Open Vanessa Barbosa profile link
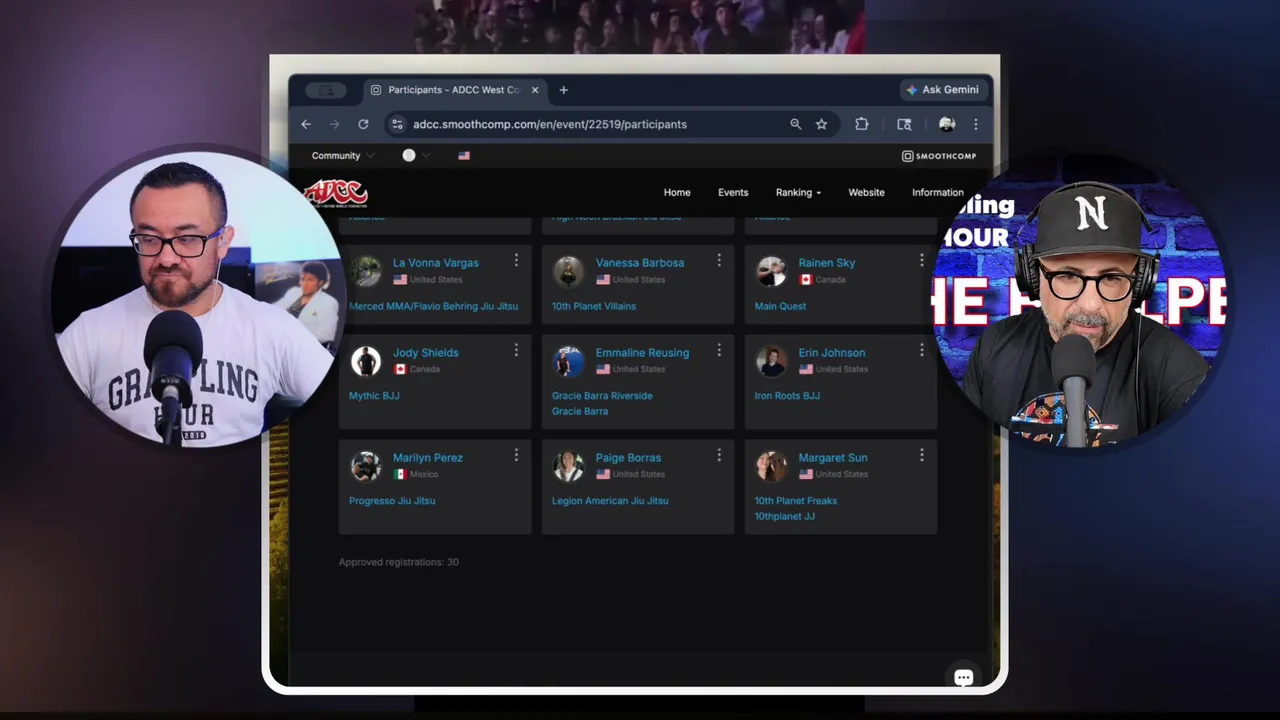Viewport: 1280px width, 720px height. [x=640, y=263]
